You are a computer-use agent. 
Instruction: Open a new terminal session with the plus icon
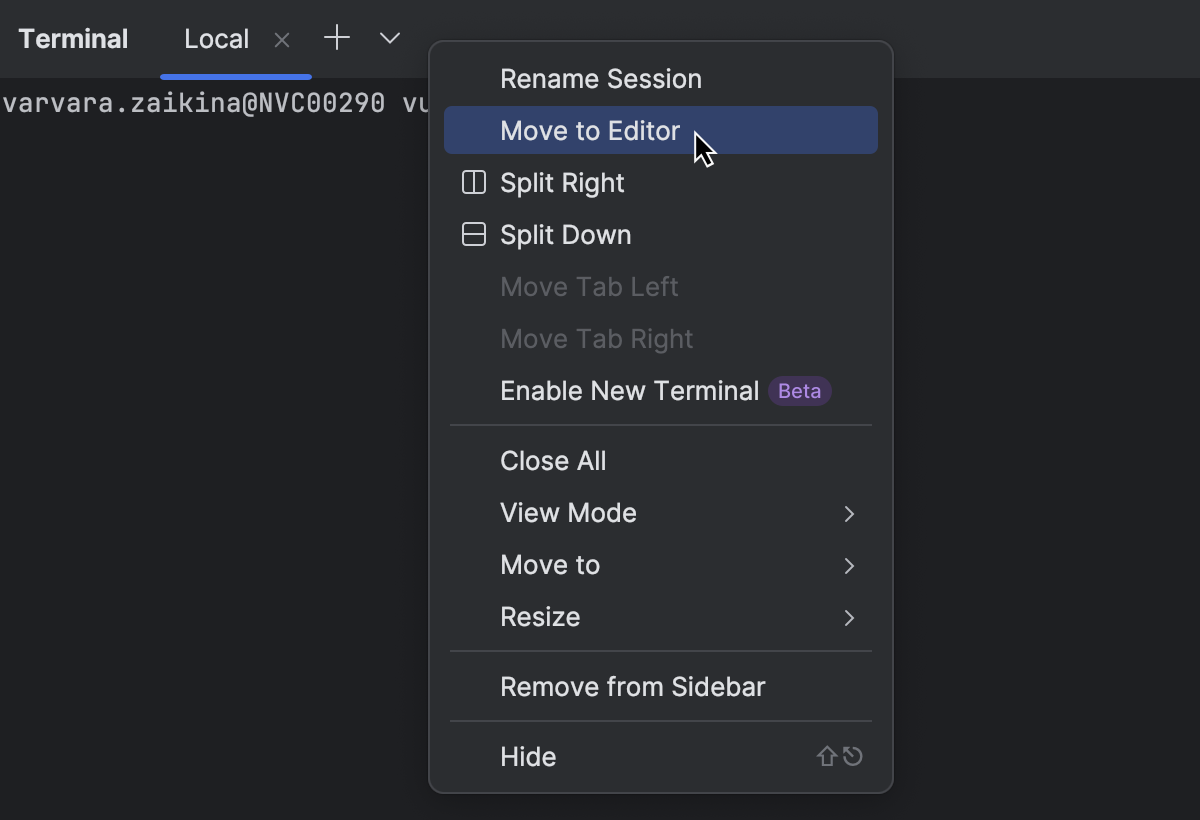coord(336,38)
